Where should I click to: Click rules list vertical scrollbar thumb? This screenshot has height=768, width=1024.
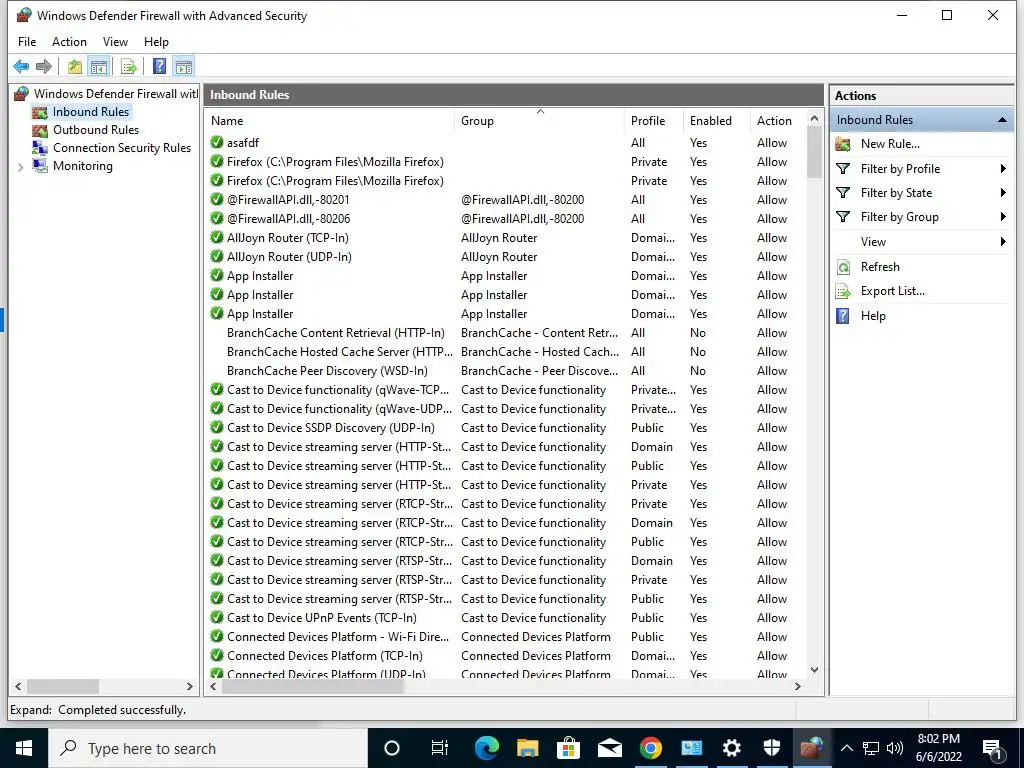click(814, 152)
